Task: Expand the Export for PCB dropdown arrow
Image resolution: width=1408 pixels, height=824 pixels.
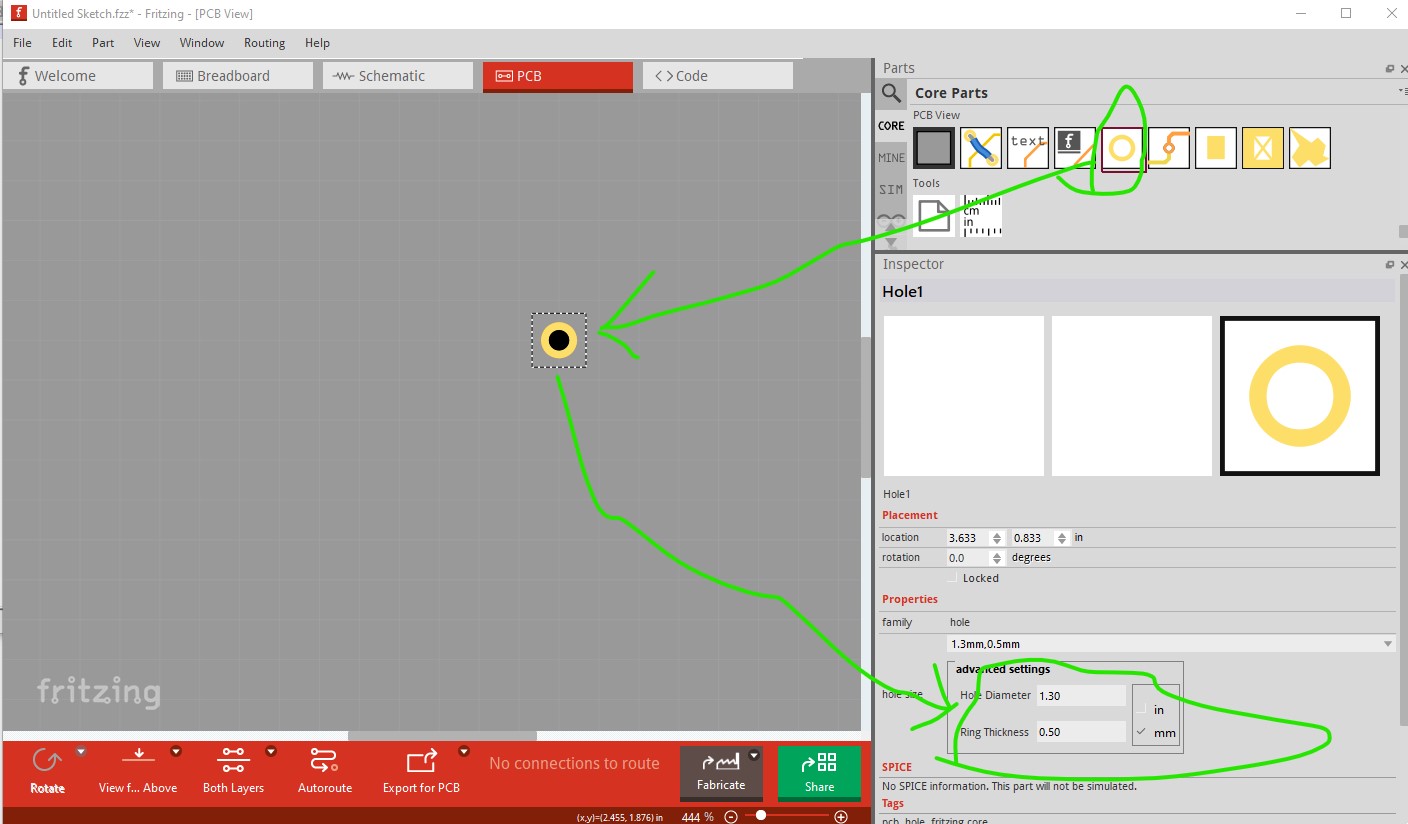Action: click(464, 752)
